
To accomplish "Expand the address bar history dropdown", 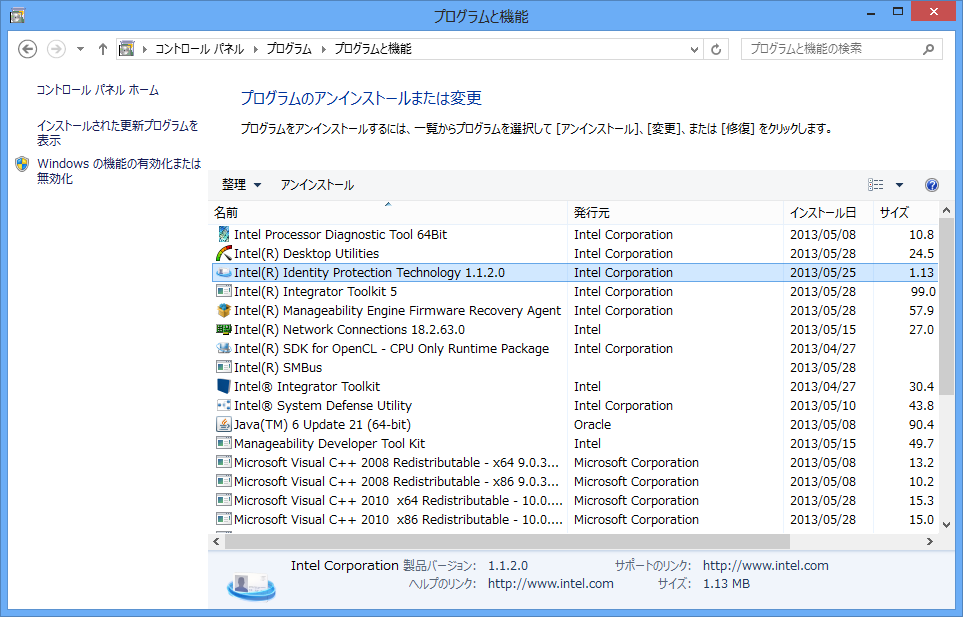I will coord(694,49).
